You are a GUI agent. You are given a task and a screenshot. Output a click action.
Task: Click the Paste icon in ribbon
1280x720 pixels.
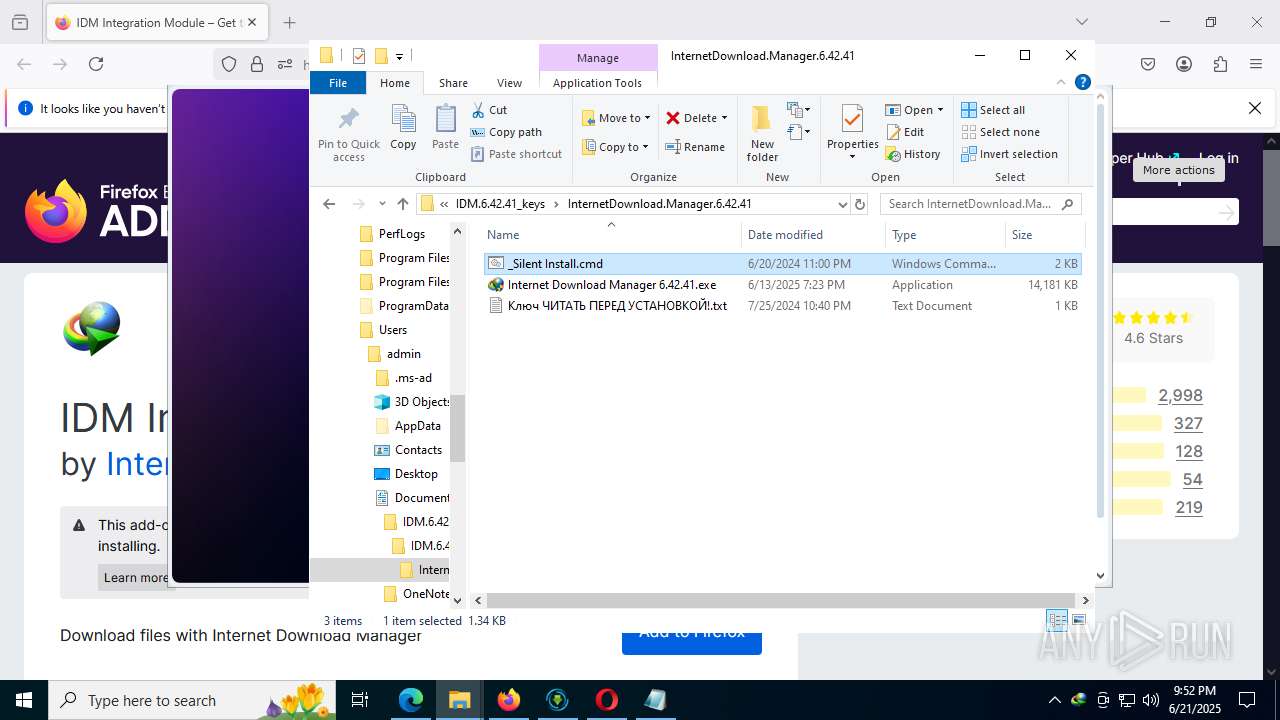445,127
